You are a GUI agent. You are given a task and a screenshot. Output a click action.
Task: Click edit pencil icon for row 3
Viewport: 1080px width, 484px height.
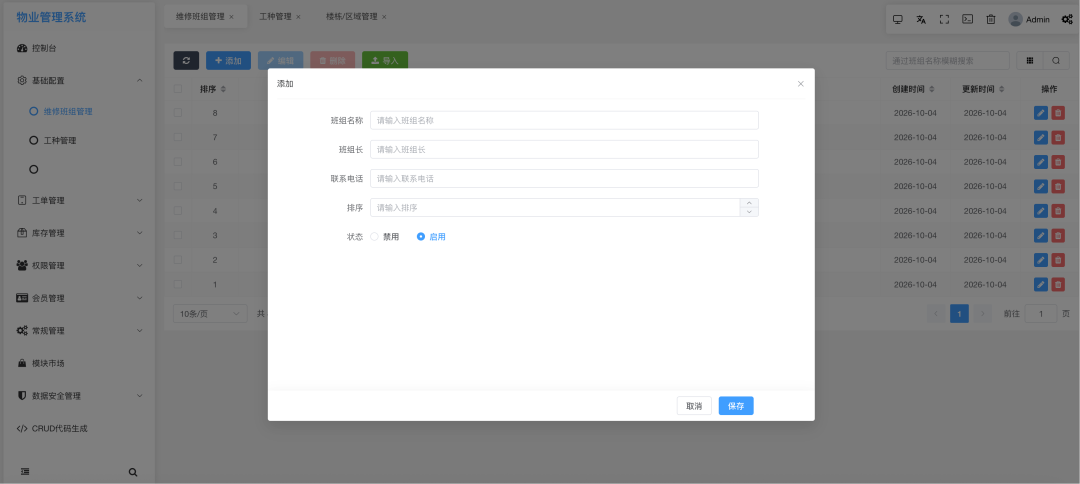click(1041, 235)
